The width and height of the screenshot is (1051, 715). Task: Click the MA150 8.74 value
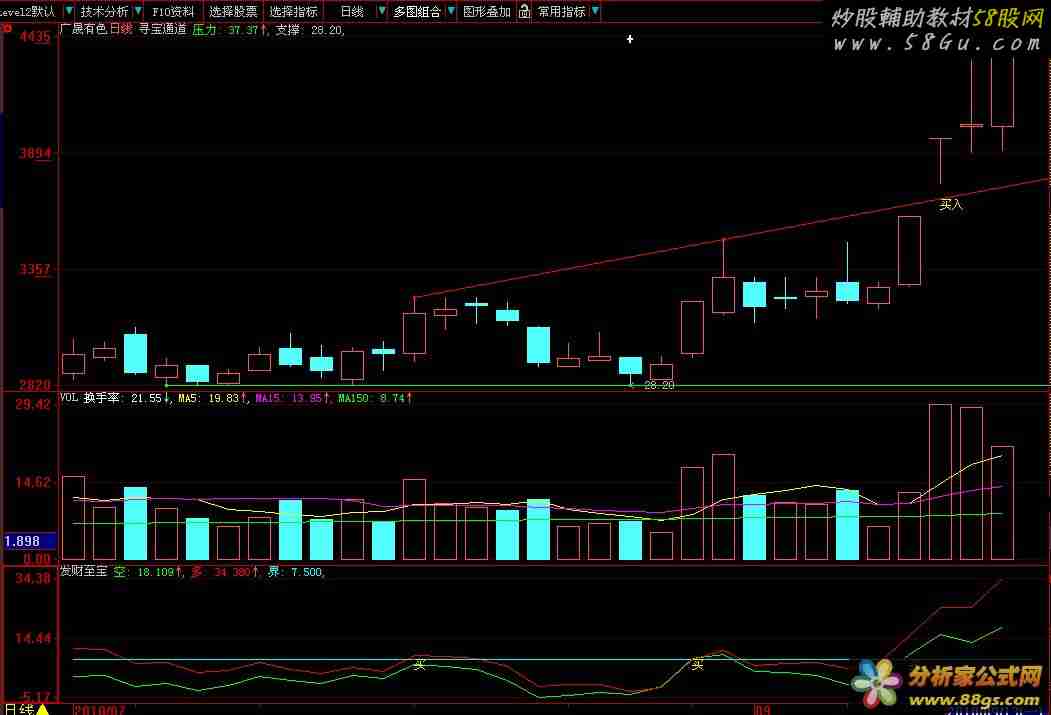(375, 398)
